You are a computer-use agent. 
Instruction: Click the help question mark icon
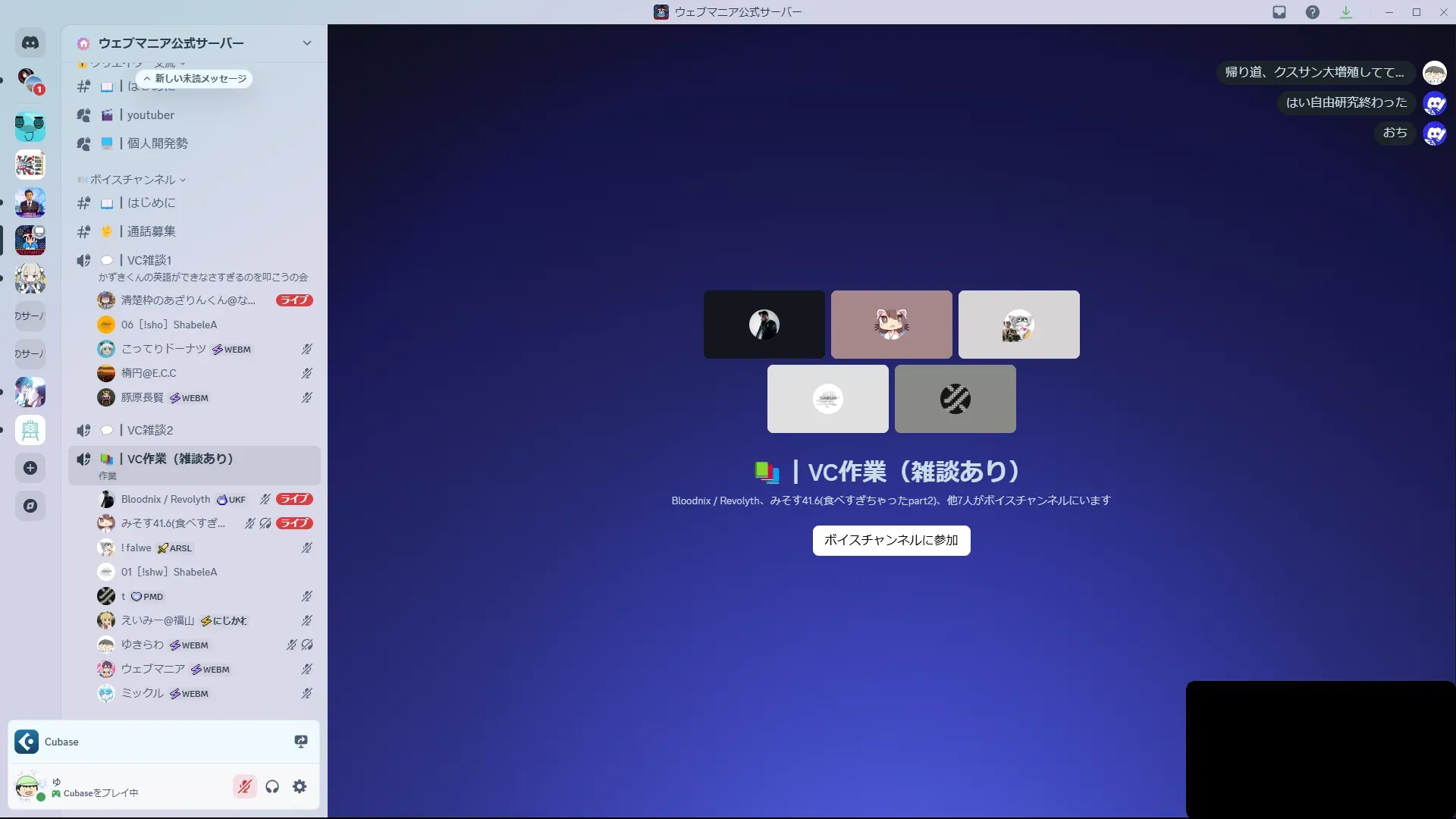click(x=1313, y=12)
